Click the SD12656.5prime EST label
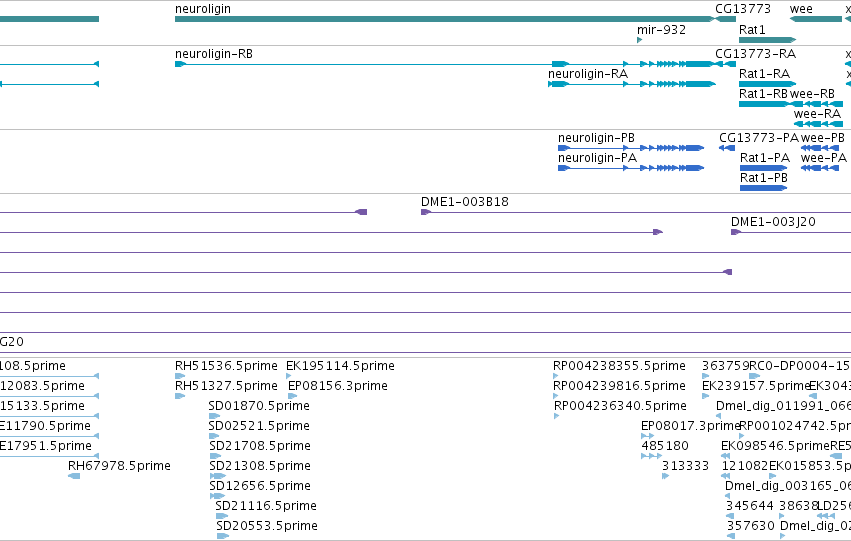851x541 pixels. (x=259, y=486)
